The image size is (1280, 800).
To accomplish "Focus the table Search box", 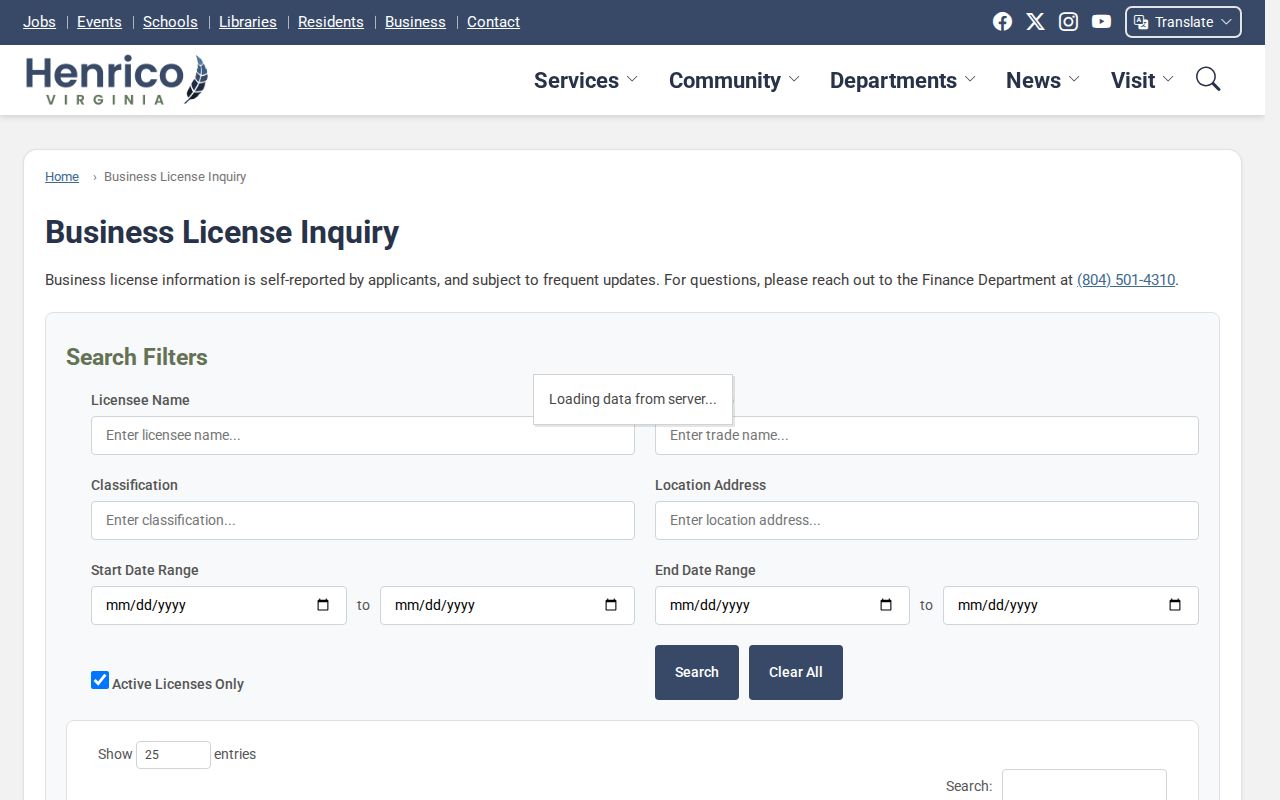I will click(1084, 785).
